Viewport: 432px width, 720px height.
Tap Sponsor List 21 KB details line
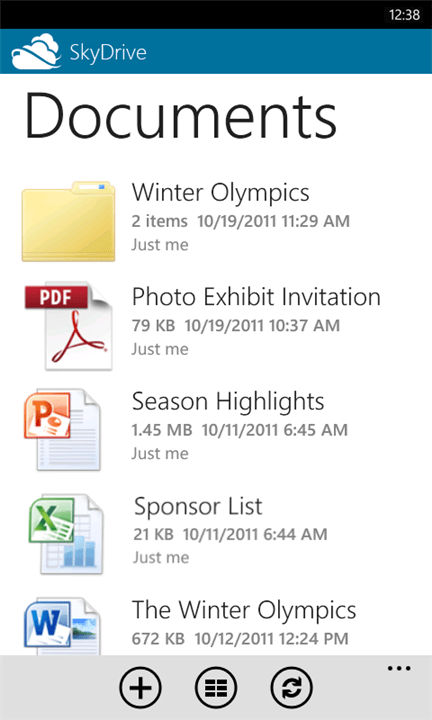coord(230,534)
